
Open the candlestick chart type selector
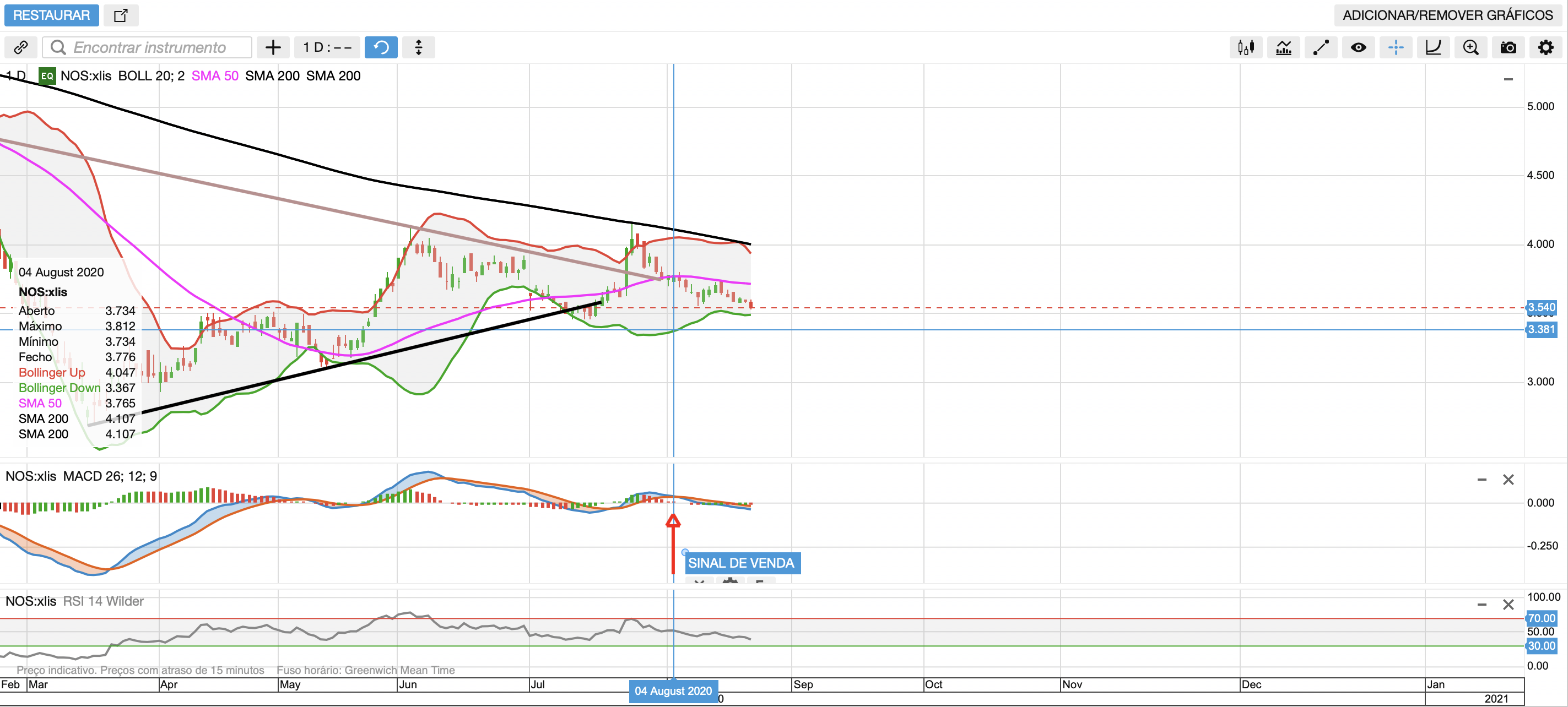(1246, 47)
